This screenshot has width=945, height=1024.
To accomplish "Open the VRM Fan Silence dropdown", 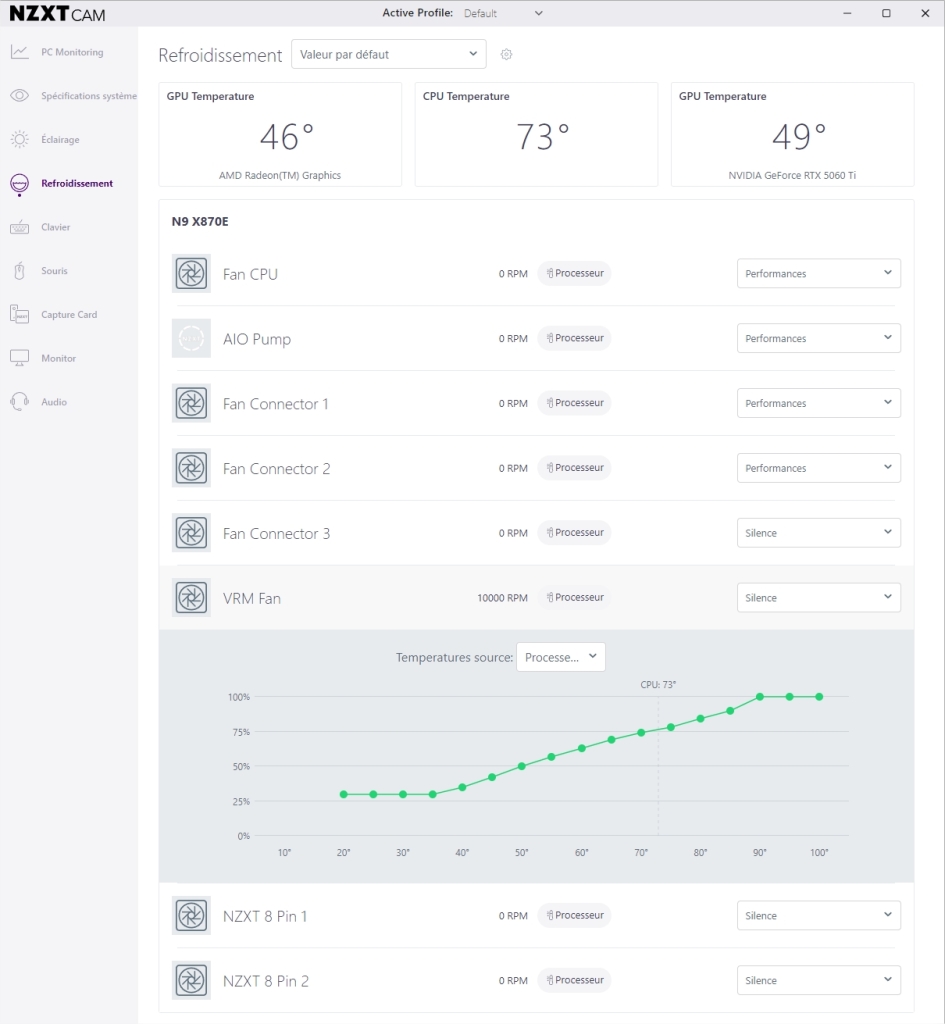I will tap(818, 598).
